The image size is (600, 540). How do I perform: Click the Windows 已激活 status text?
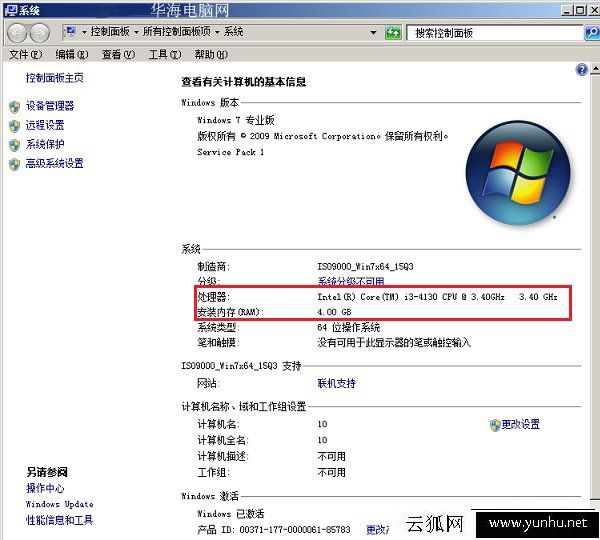231,513
